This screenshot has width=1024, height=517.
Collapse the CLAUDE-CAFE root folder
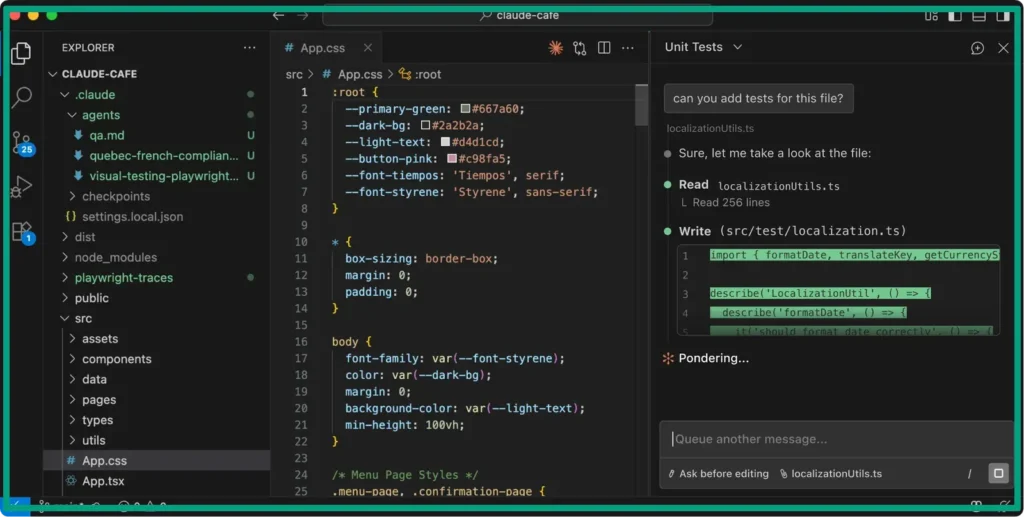point(53,74)
